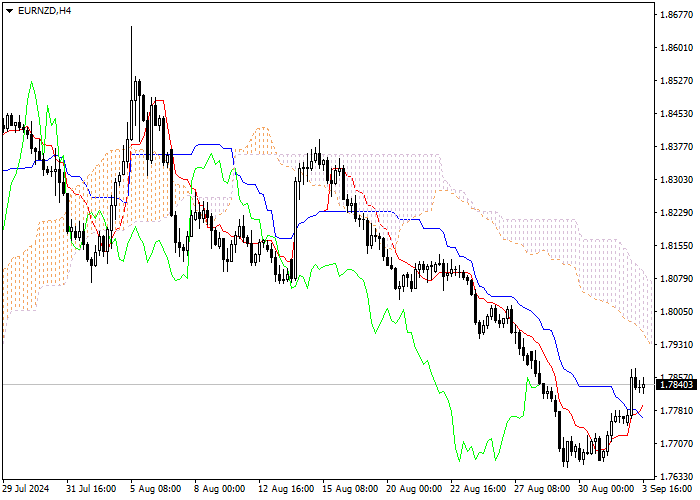The height and width of the screenshot is (500, 700).
Task: Click the 15 Aug 08:00 time label
Action: (350, 489)
